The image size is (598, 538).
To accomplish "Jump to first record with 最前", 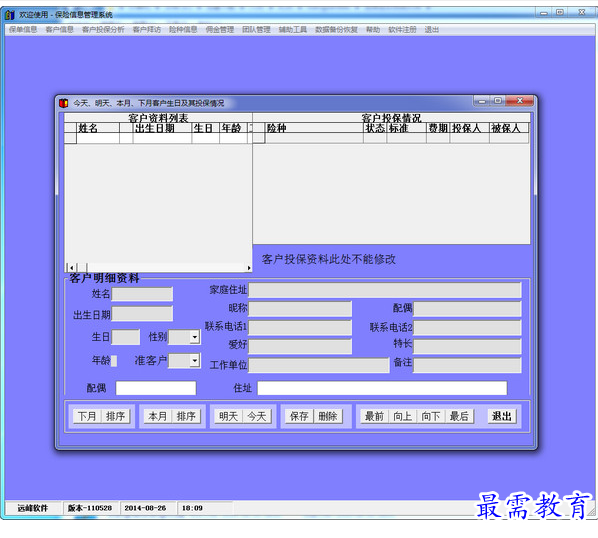I will pos(374,416).
